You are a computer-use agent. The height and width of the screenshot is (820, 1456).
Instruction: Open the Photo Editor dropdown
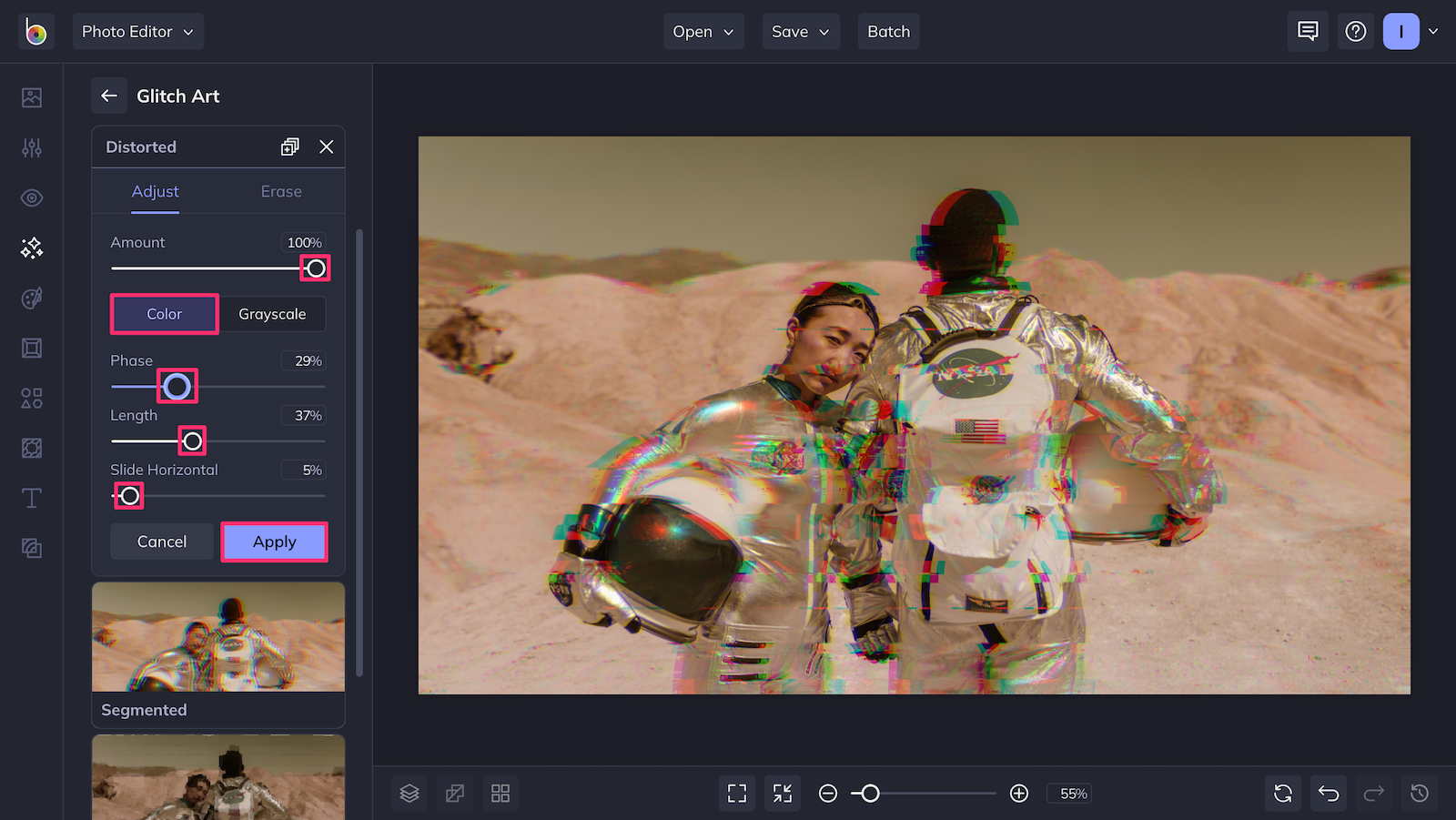point(137,30)
